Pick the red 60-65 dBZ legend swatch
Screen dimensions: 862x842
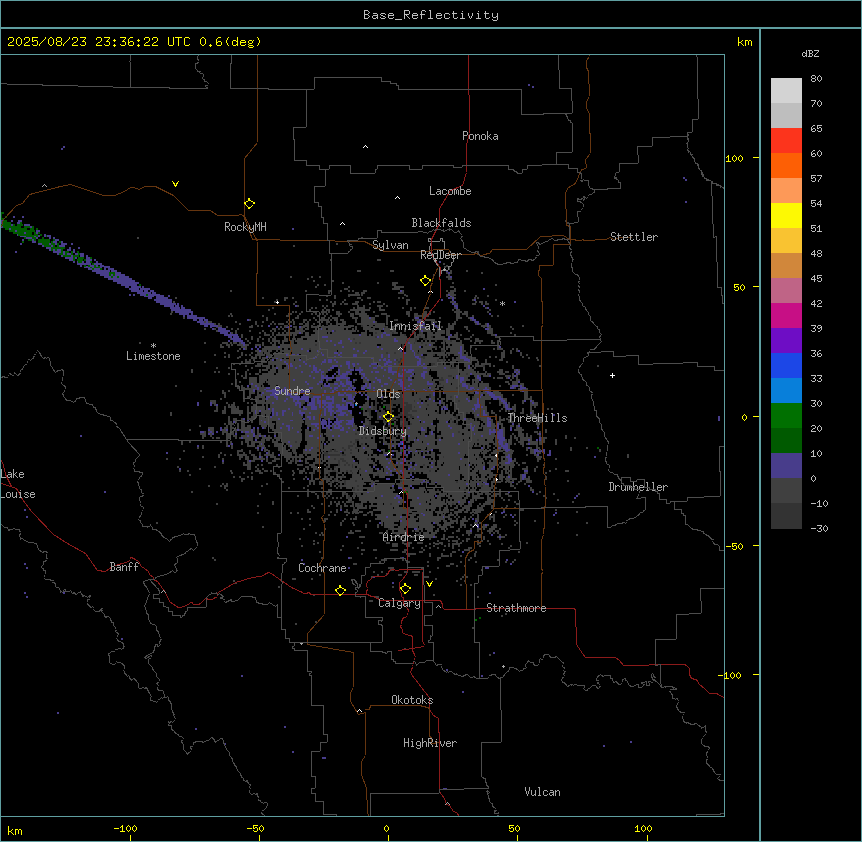(x=786, y=141)
